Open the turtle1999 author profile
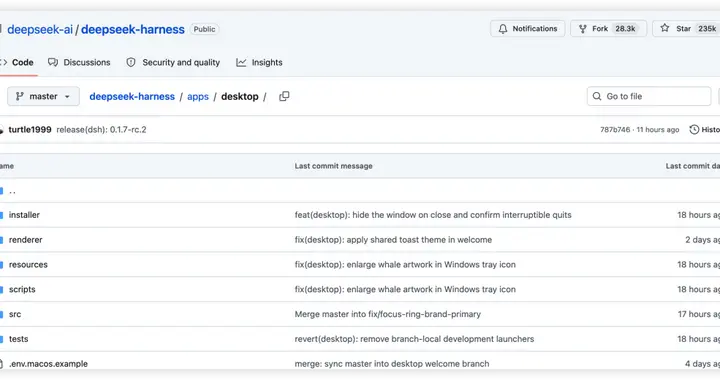720x380 pixels. click(30, 130)
